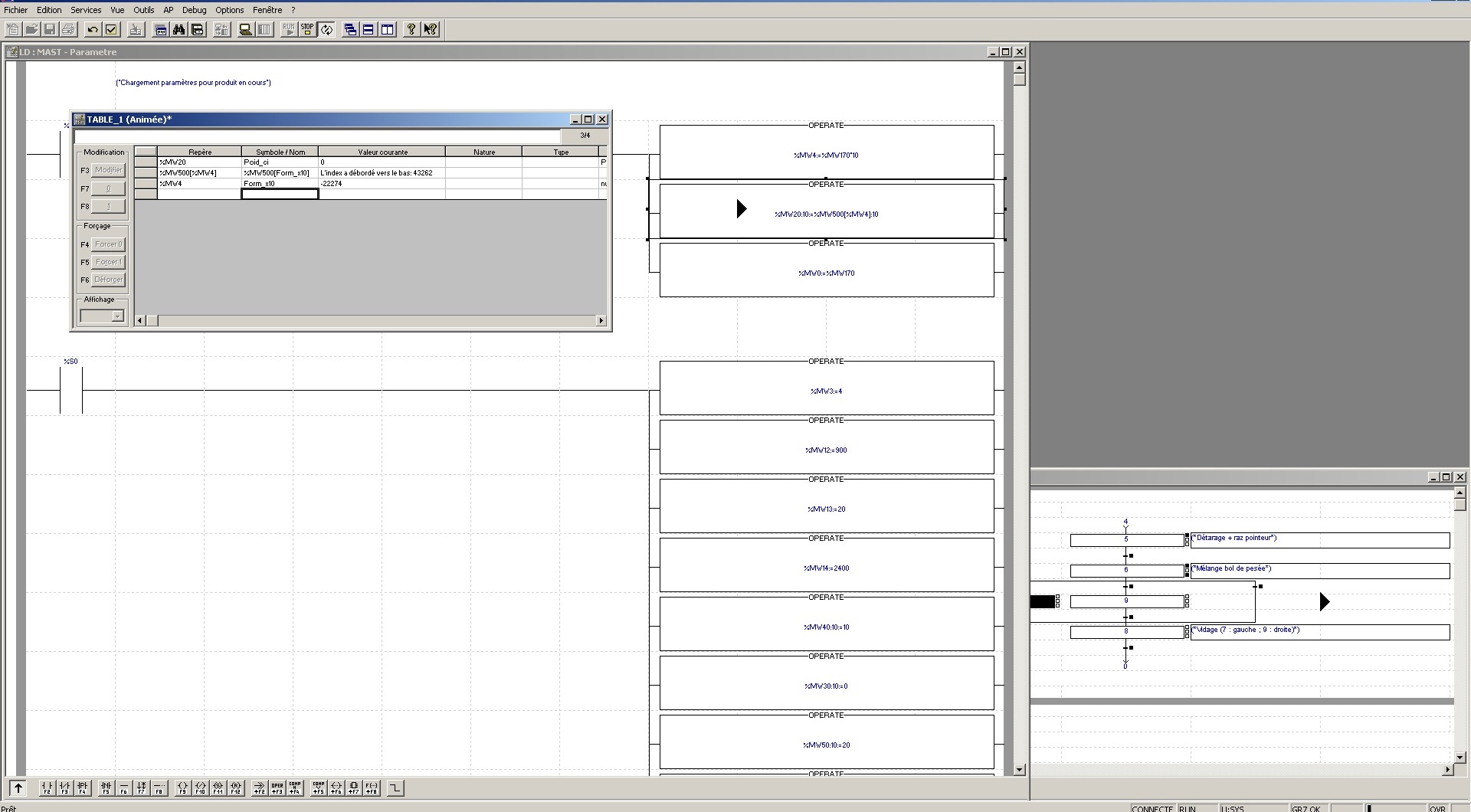Insert a normally closed contact (F3)
The image size is (1471, 812).
64,787
